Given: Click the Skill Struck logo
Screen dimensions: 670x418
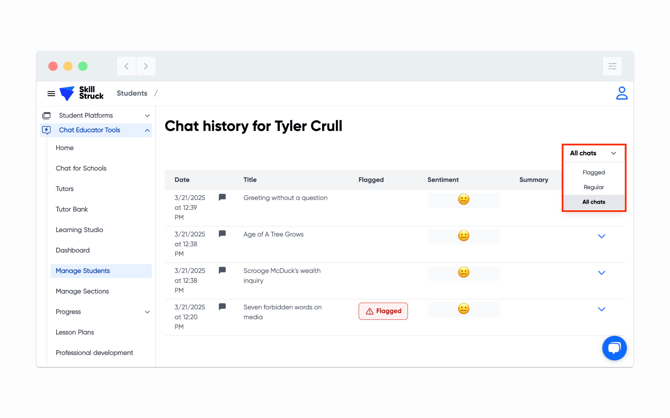Looking at the screenshot, I should [x=81, y=93].
